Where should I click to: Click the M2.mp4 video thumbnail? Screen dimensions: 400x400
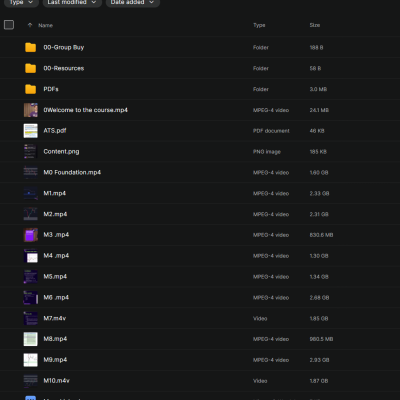coord(30,214)
